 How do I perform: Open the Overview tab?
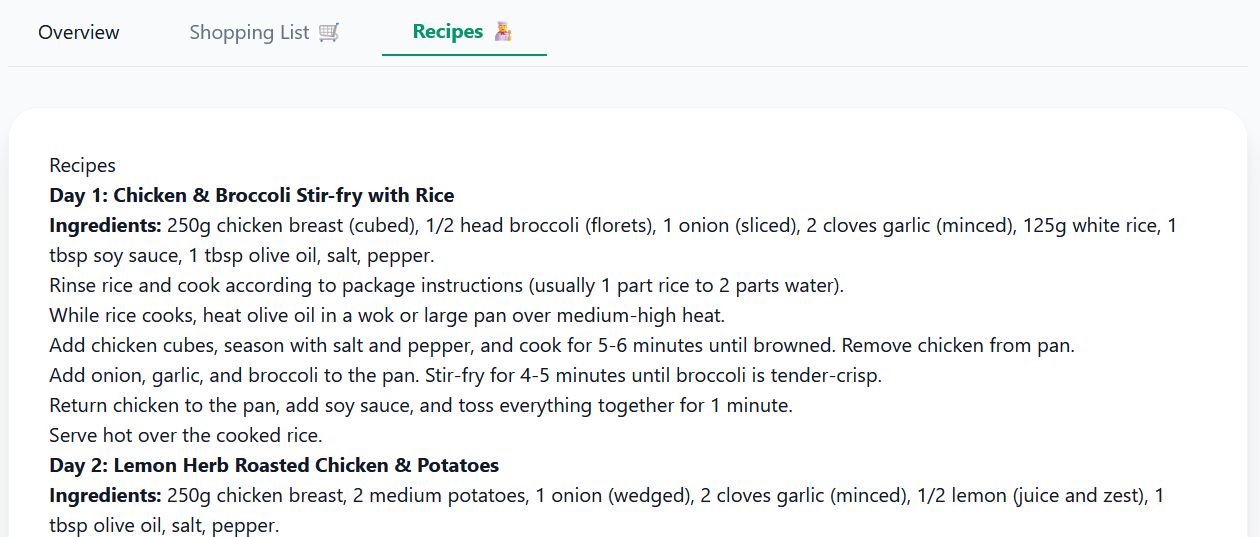tap(79, 32)
